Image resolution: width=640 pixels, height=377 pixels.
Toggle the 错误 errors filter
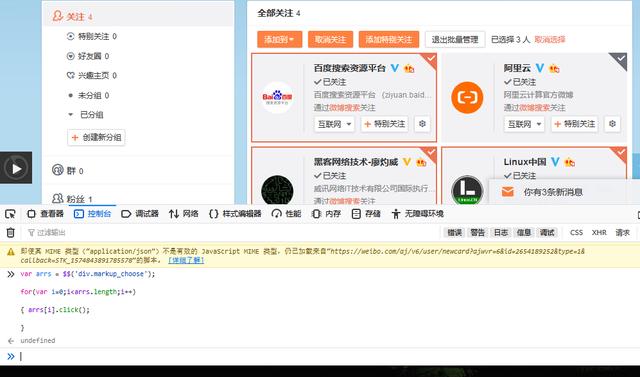[454, 233]
